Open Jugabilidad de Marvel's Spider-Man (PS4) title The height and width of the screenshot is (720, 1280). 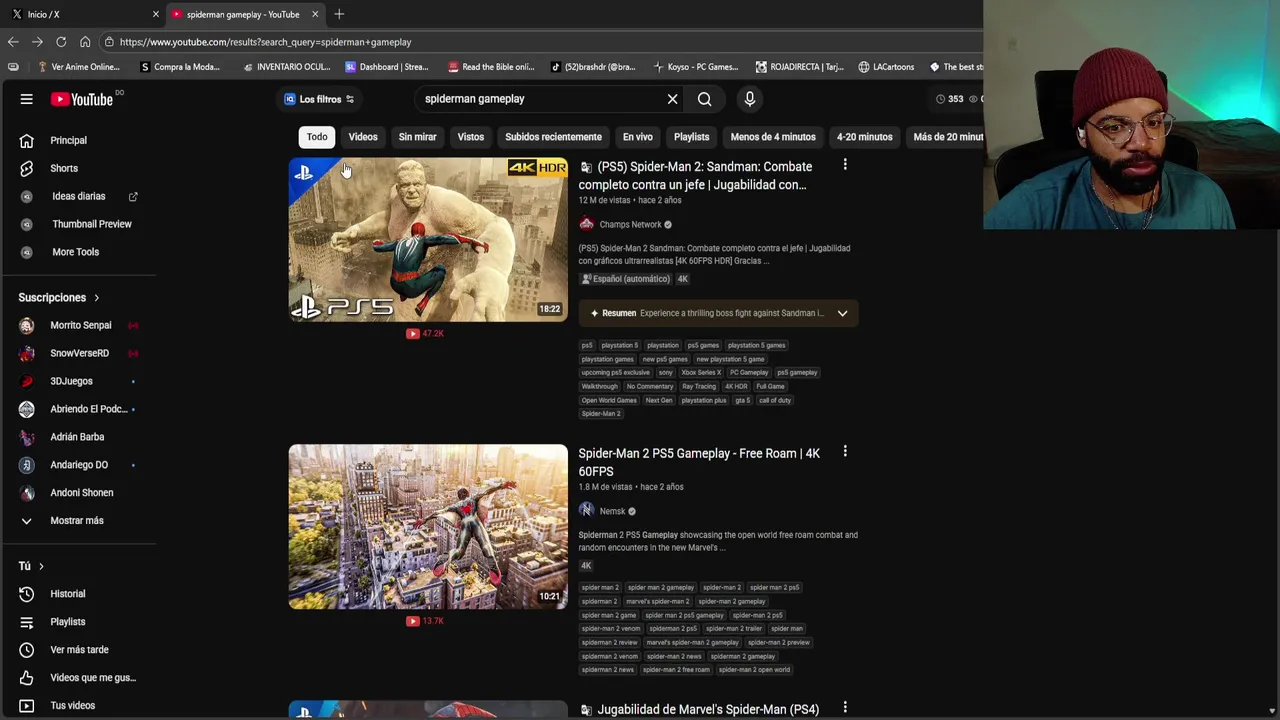(708, 709)
